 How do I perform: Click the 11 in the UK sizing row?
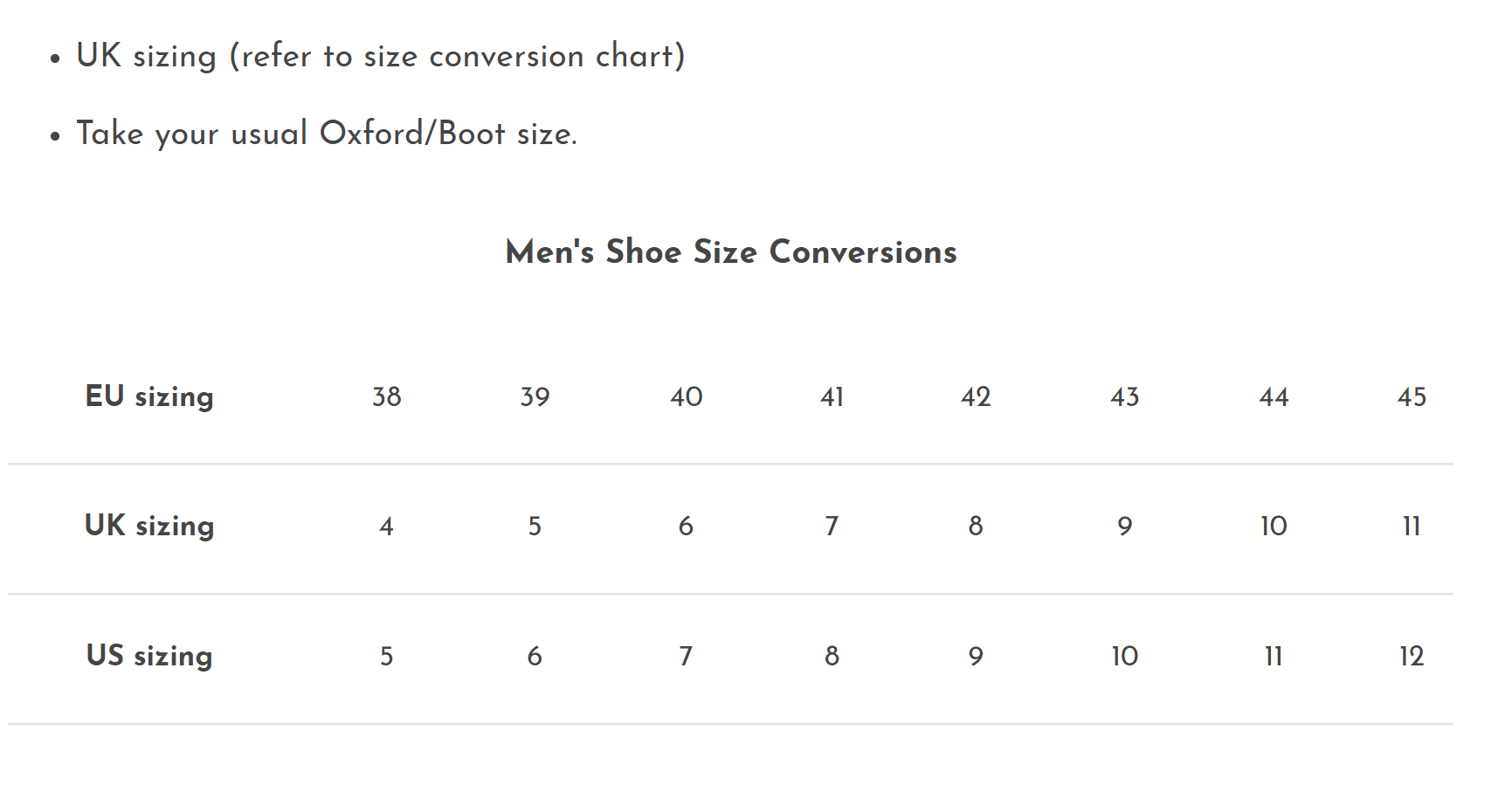(x=1412, y=527)
